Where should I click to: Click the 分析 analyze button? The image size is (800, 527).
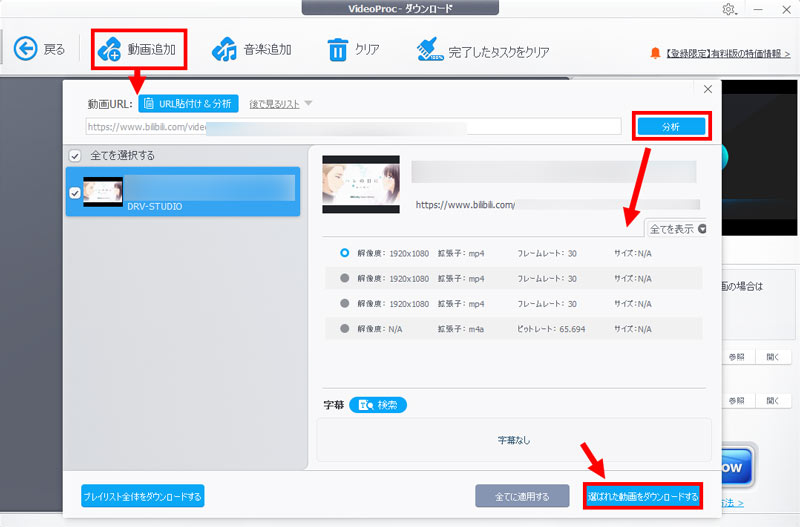point(671,127)
